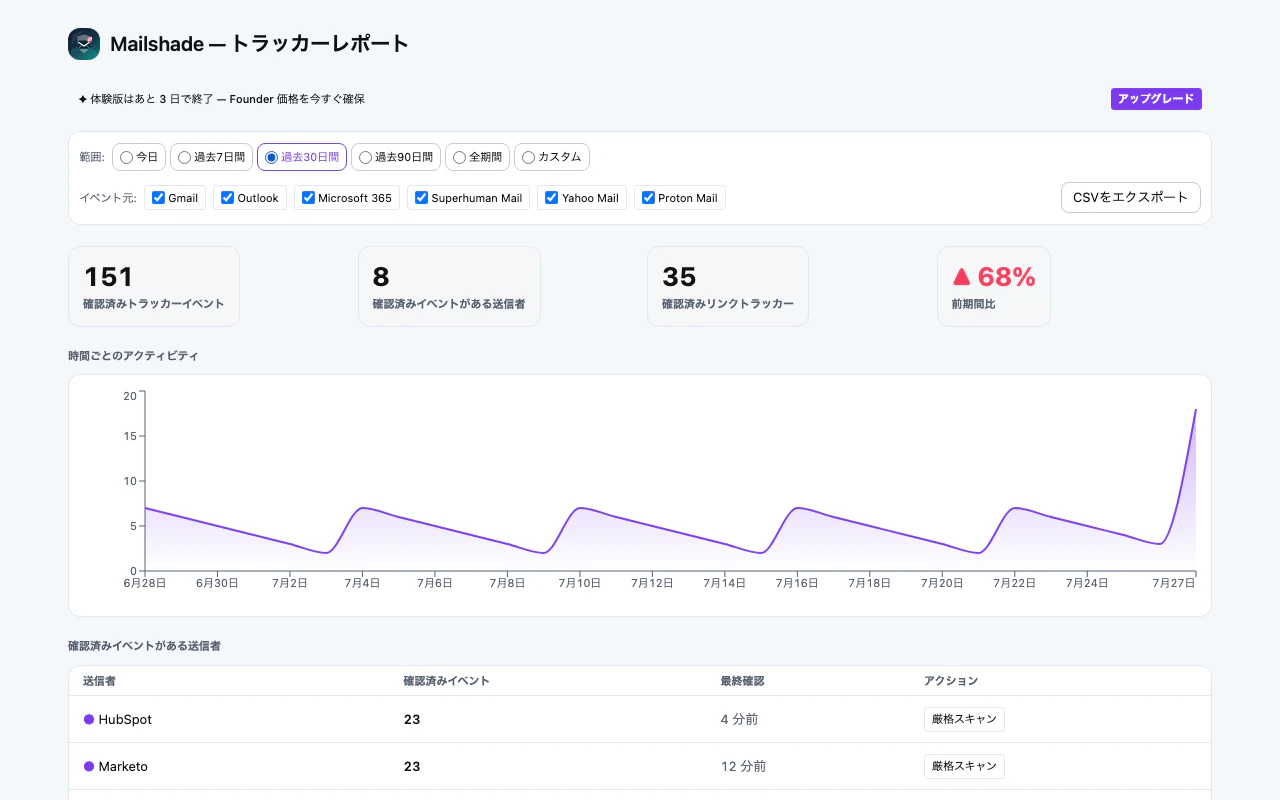Run 厳格スキャン for HubSpot
The image size is (1280, 800).
click(x=964, y=719)
